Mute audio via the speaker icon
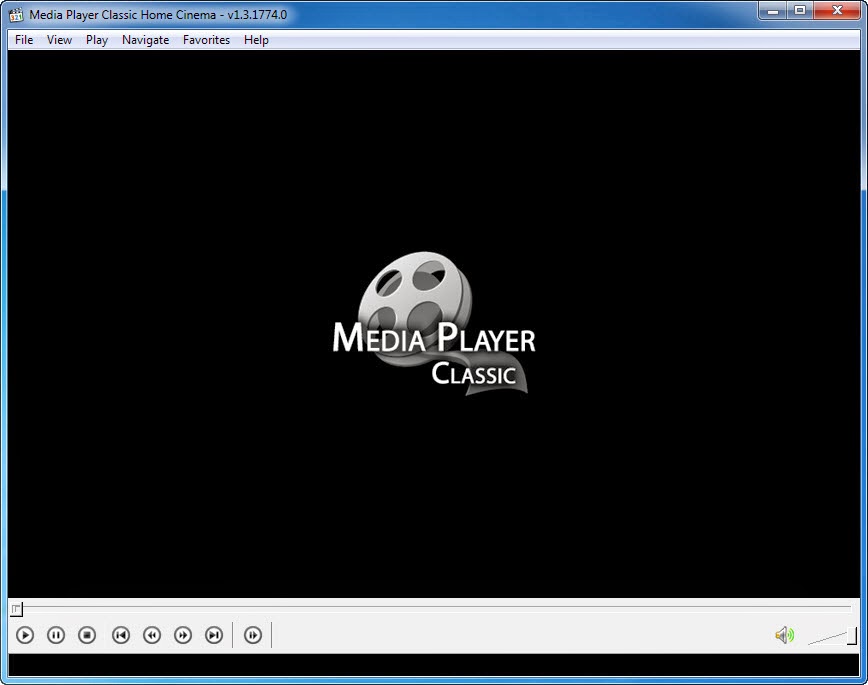The height and width of the screenshot is (685, 868). click(784, 635)
